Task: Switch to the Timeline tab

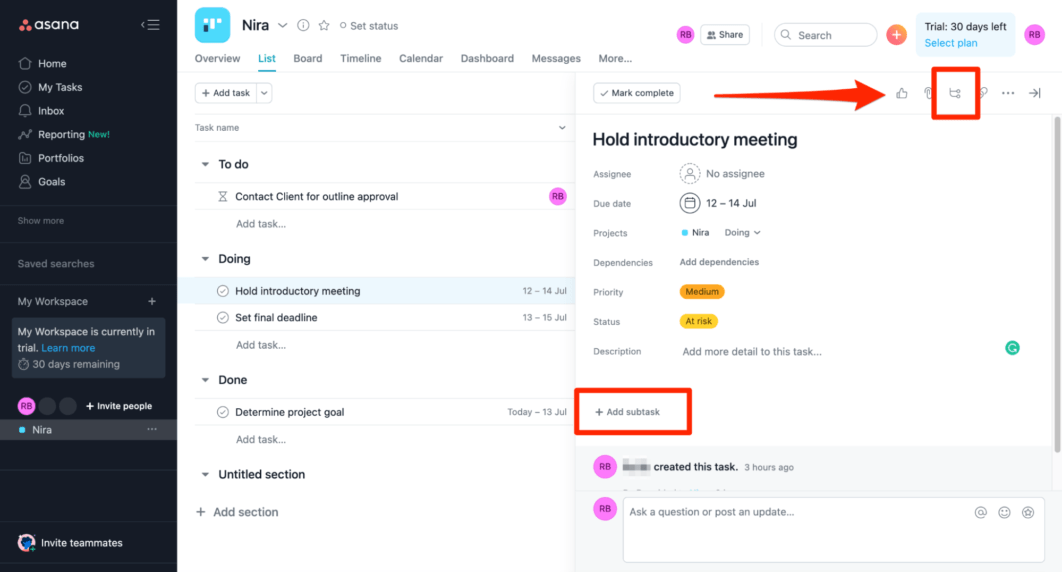Action: tap(360, 58)
